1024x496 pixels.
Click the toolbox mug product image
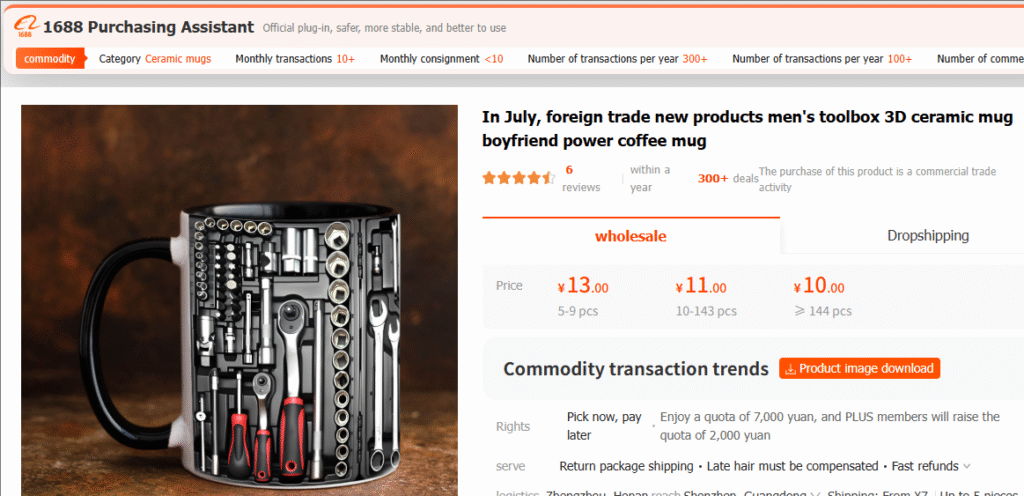(240, 300)
